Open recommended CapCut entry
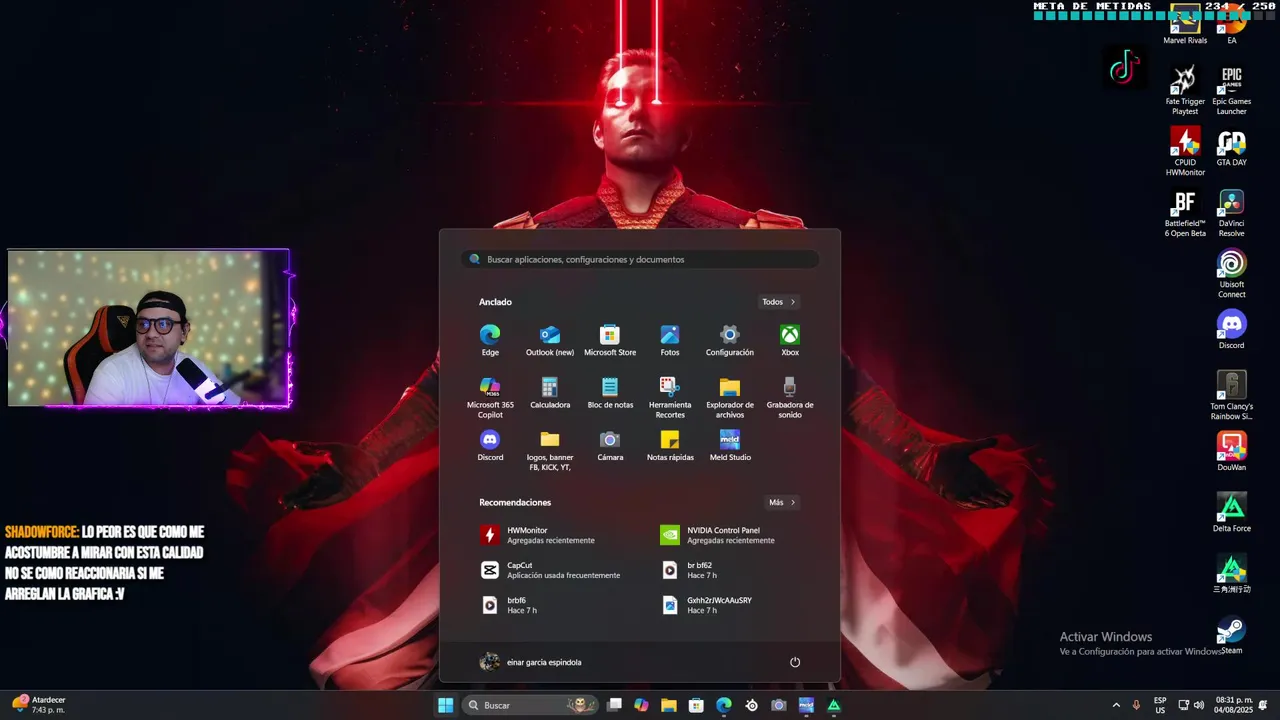1280x720 pixels. [x=550, y=570]
